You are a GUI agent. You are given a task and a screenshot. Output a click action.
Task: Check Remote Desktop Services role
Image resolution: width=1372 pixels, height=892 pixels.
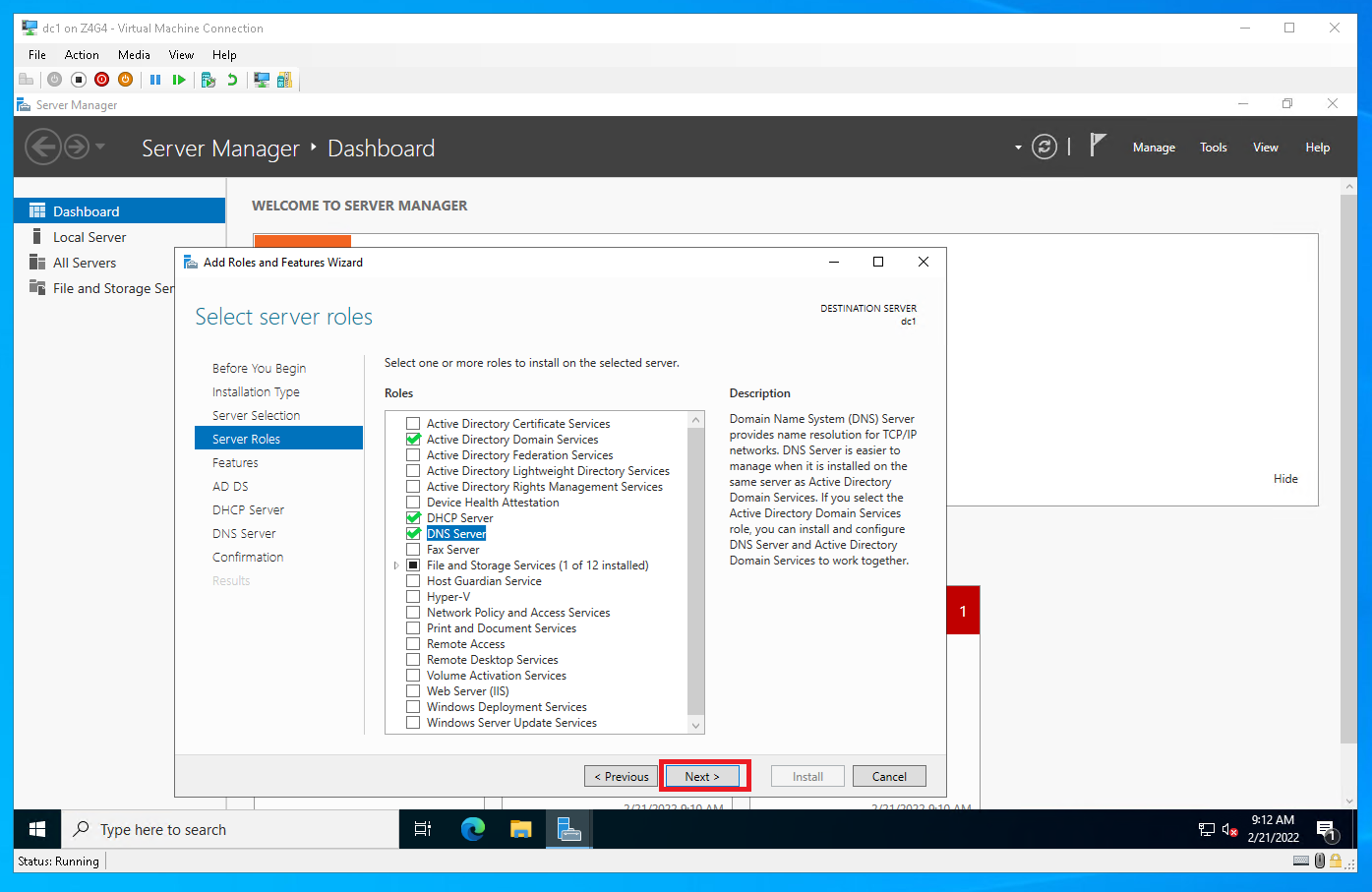click(x=413, y=660)
